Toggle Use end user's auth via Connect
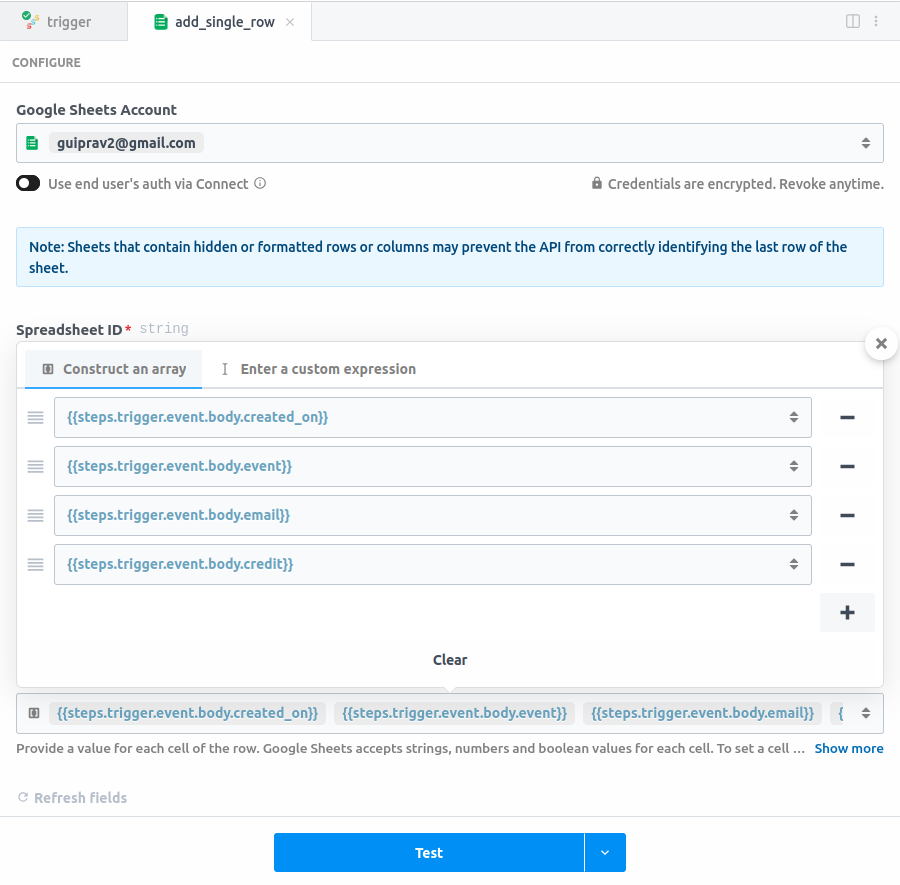Image resolution: width=900 pixels, height=885 pixels. point(28,184)
